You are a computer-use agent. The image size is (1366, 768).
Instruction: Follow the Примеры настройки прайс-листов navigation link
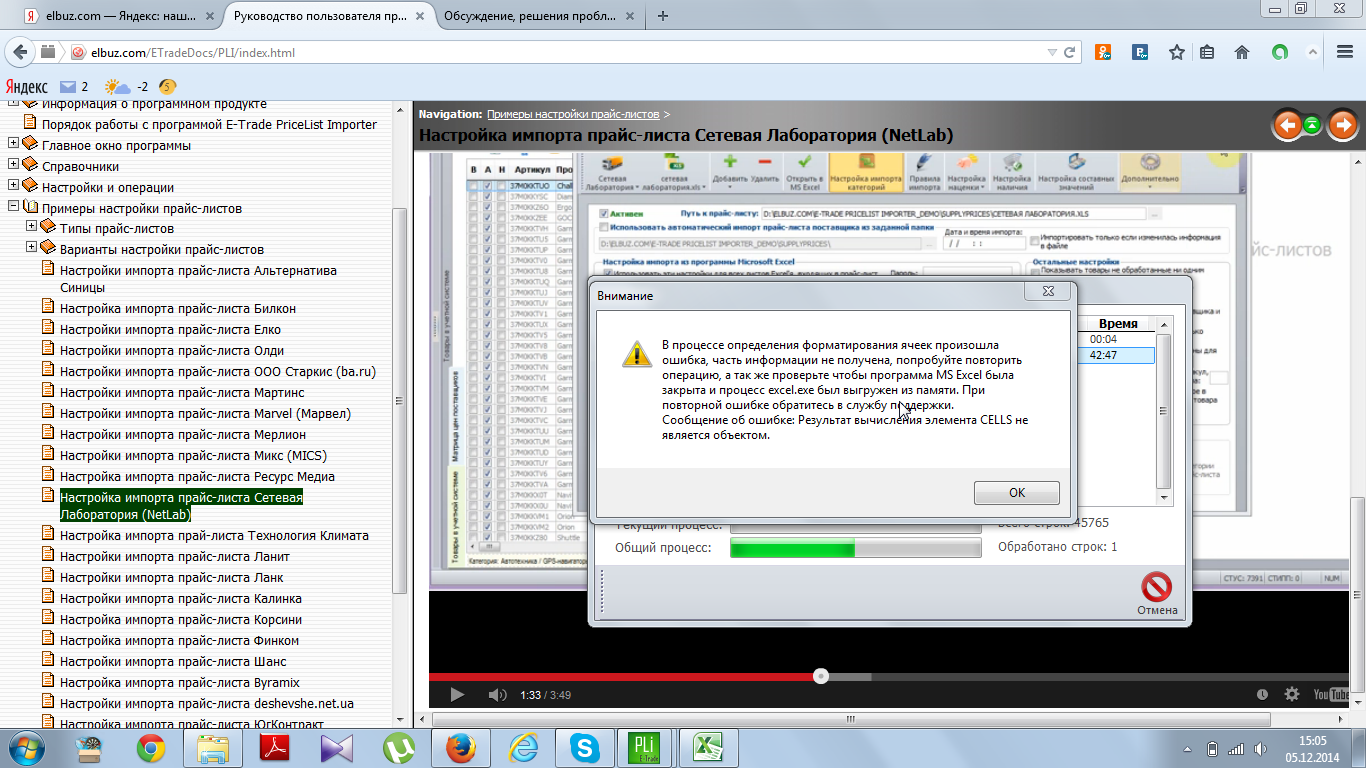[x=573, y=114]
